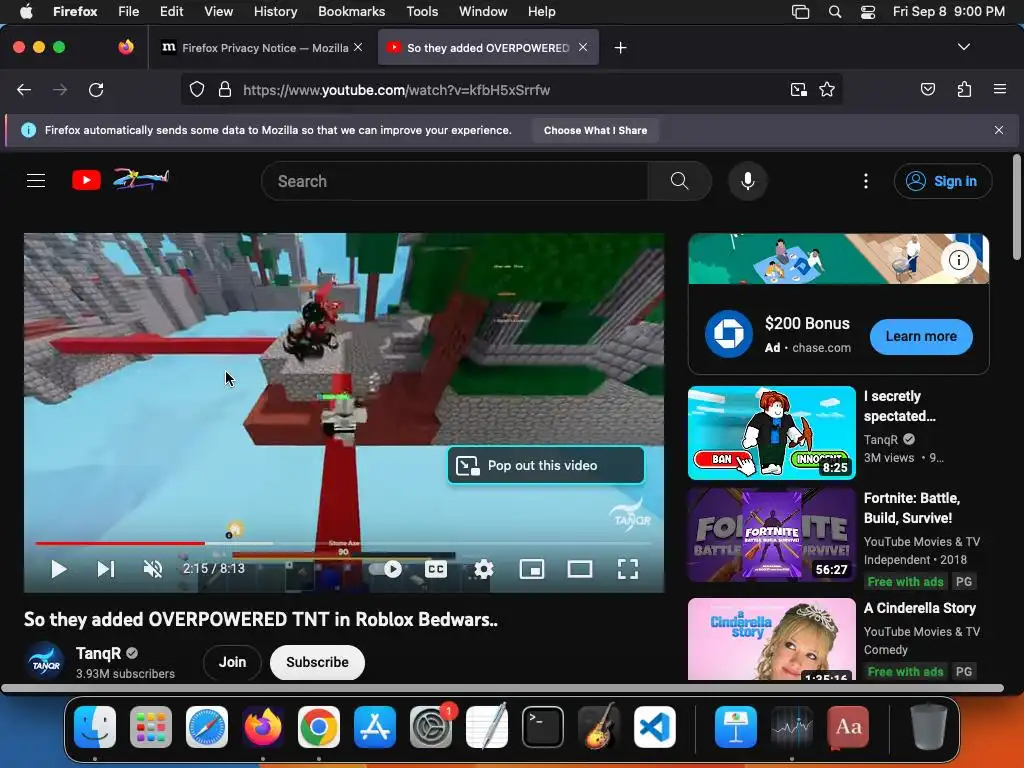Open 'I secretly spectated' video thumbnail
1024x768 pixels.
pyautogui.click(x=772, y=433)
